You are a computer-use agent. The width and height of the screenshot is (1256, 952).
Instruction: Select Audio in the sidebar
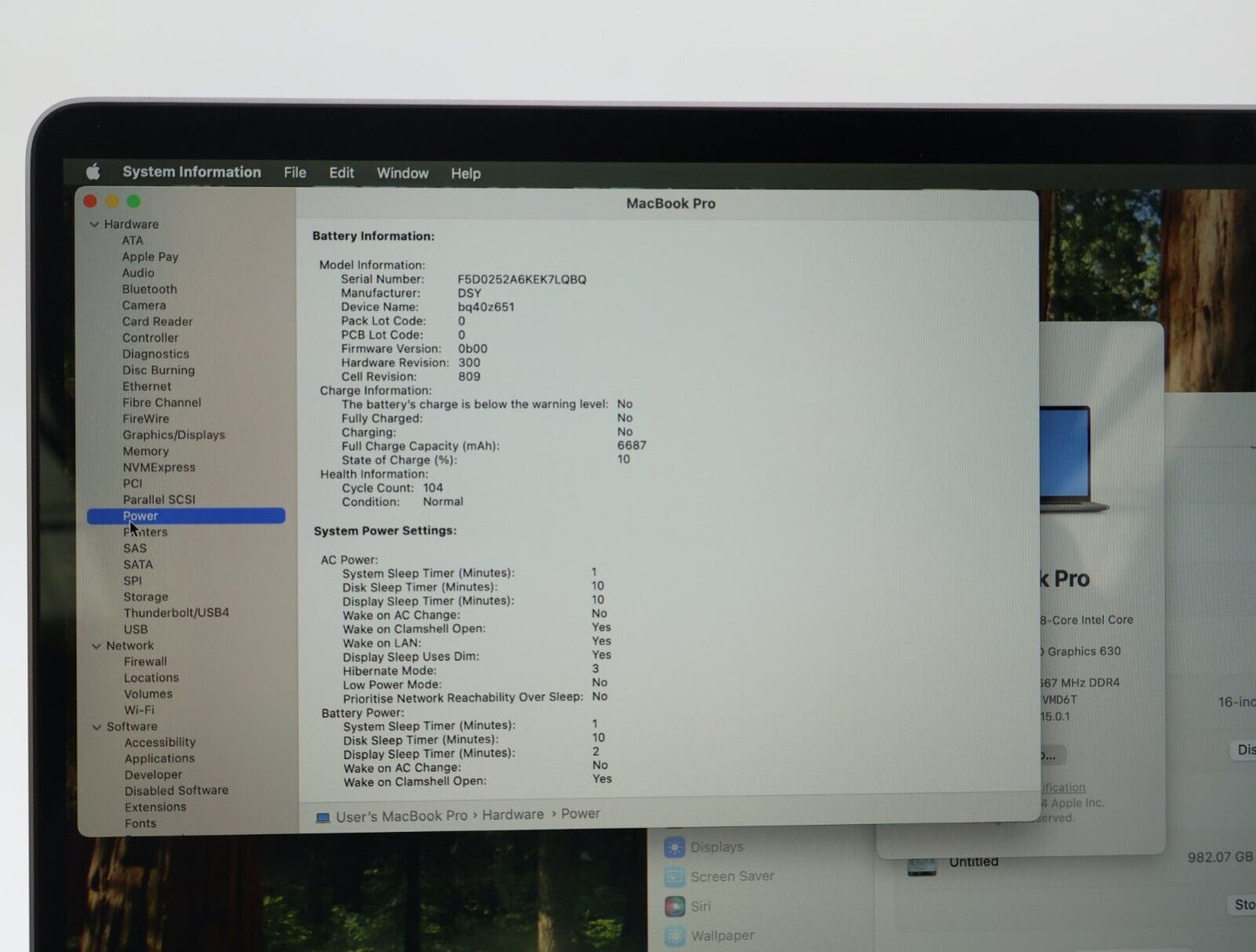point(137,273)
